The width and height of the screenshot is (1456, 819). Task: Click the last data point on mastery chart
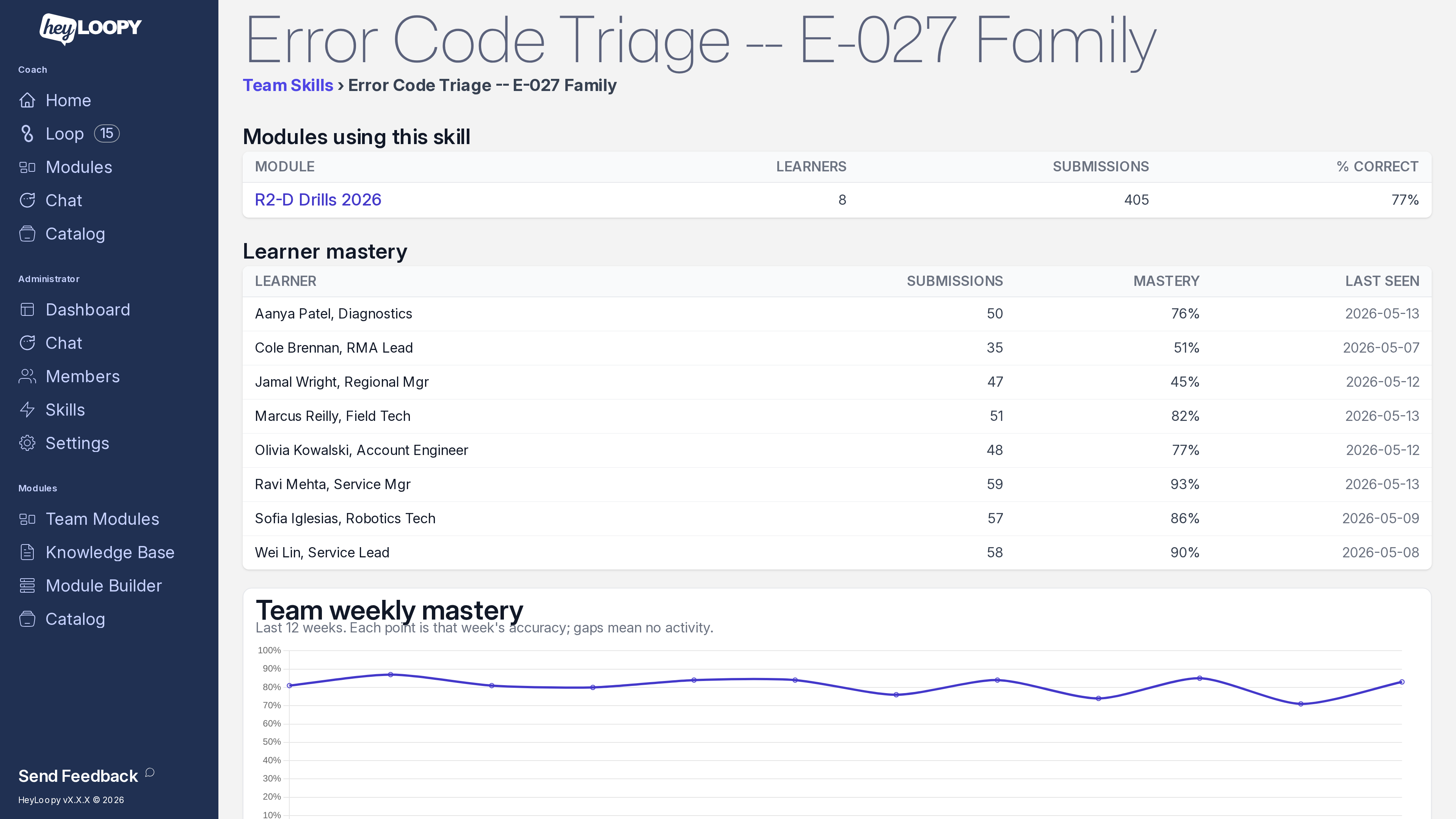pyautogui.click(x=1401, y=682)
